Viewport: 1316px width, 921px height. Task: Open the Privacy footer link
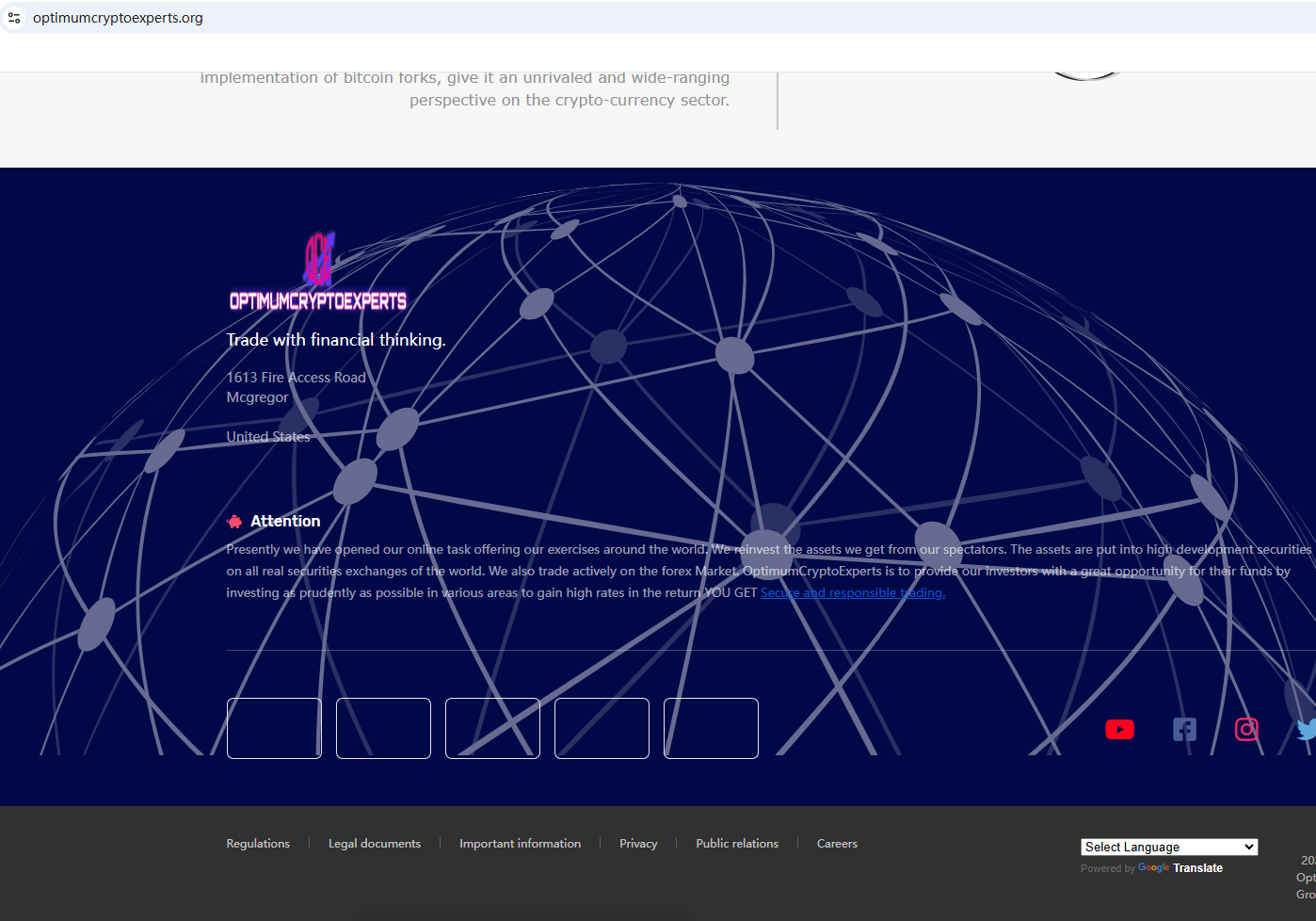(x=638, y=844)
